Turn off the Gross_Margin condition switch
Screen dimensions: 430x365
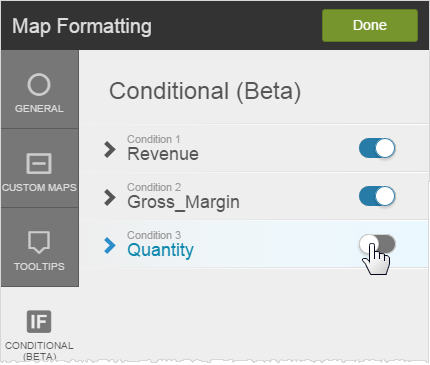point(377,196)
